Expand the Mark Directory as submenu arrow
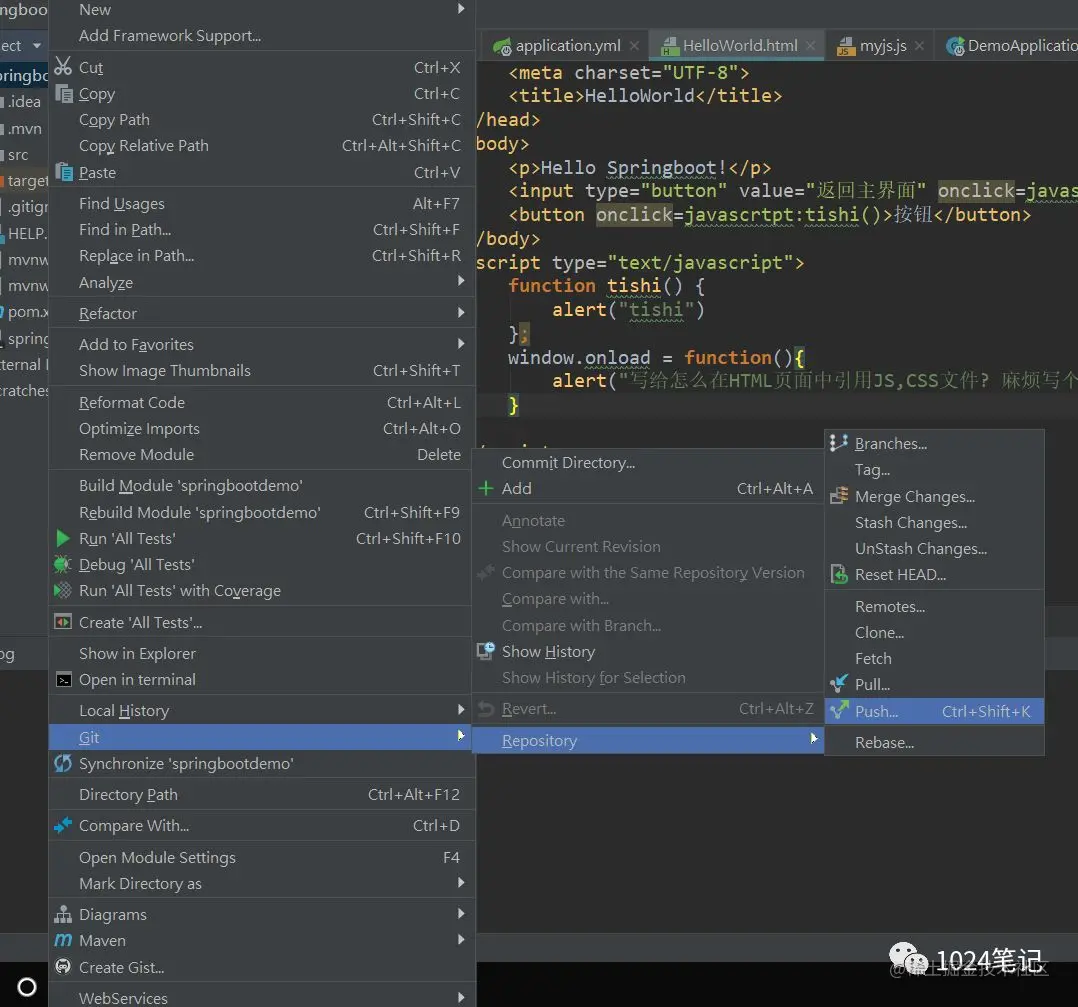This screenshot has height=1007, width=1078. tap(461, 883)
